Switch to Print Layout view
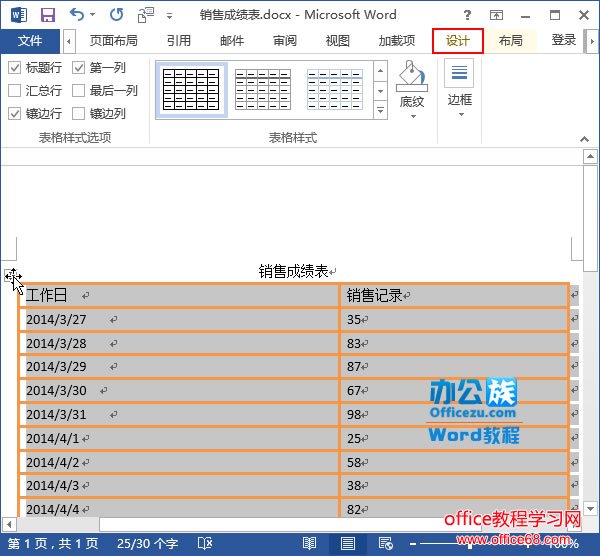This screenshot has width=600, height=556. (347, 543)
